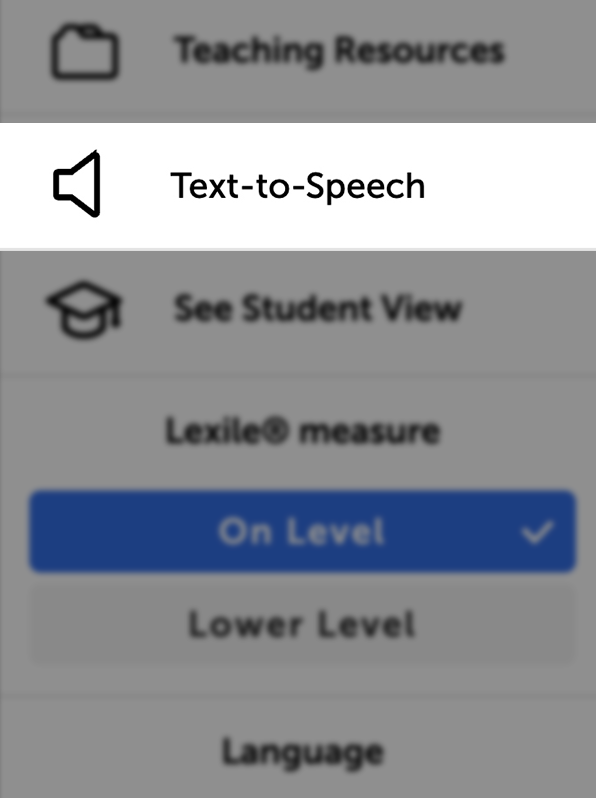Click the word Resources in the top row
Screen dimensions: 596x798
coord(419,50)
